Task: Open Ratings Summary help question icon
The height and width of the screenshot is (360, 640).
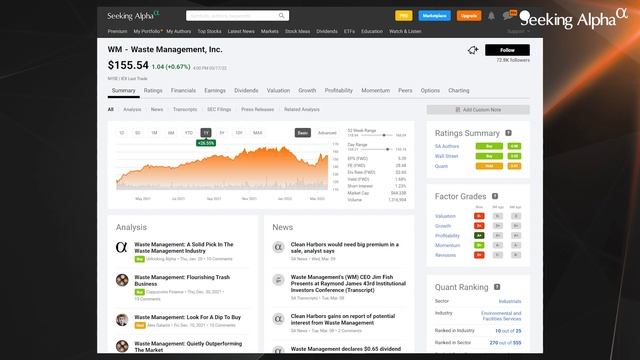Action: [x=509, y=133]
